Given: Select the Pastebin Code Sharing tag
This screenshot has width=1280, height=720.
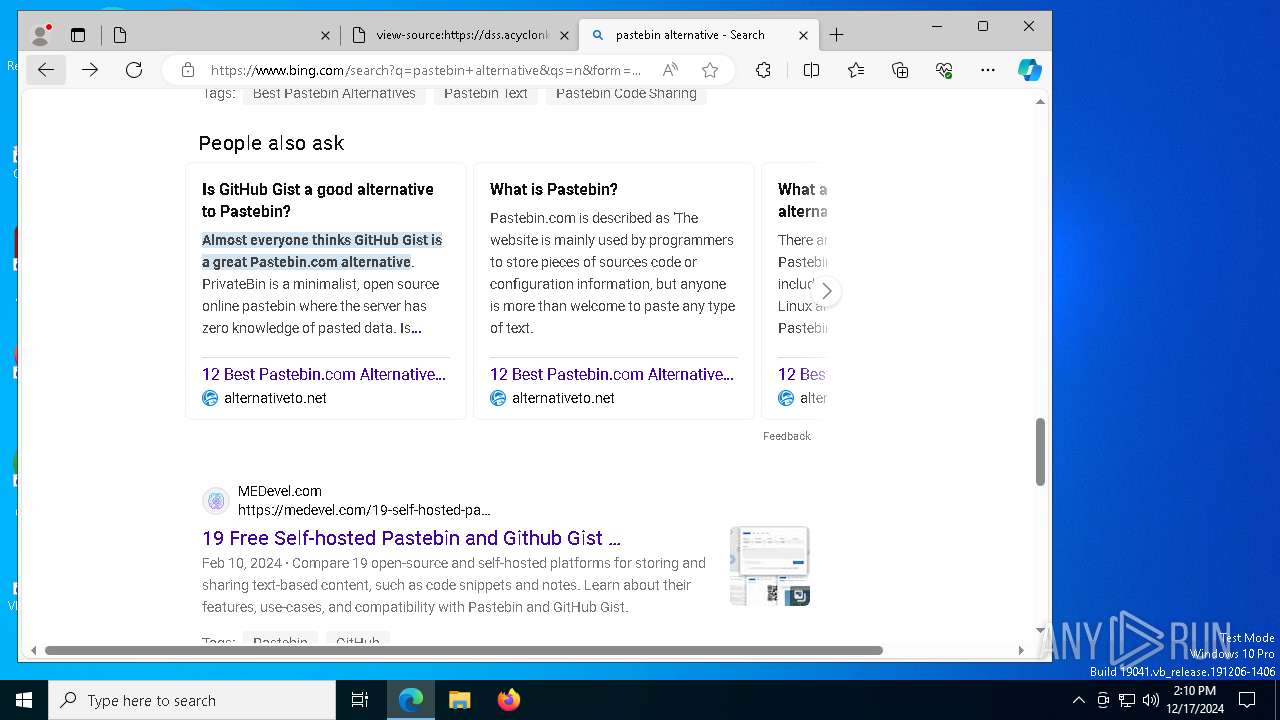Looking at the screenshot, I should click(x=626, y=93).
